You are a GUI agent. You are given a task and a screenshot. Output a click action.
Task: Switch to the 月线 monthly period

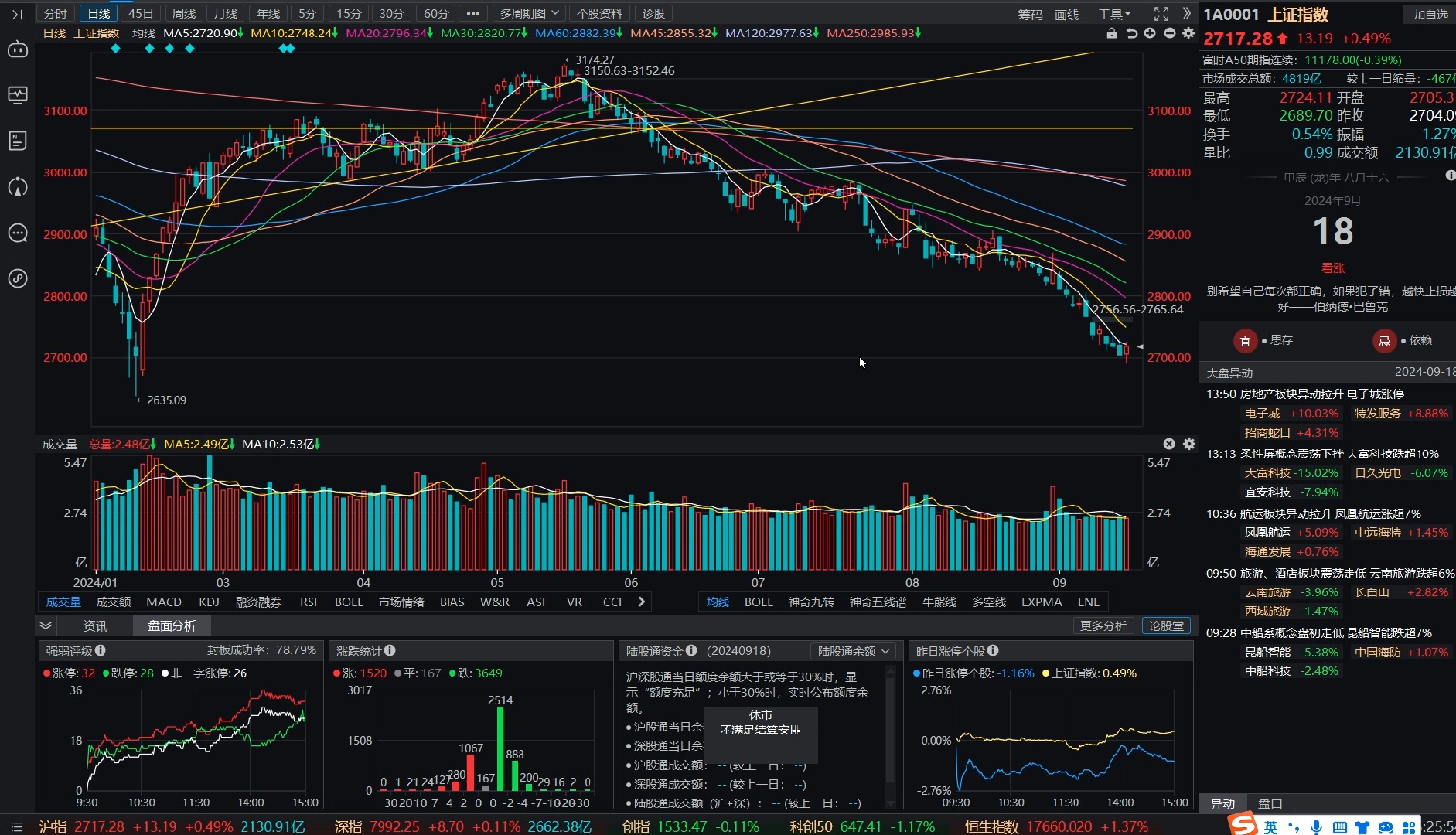point(226,13)
